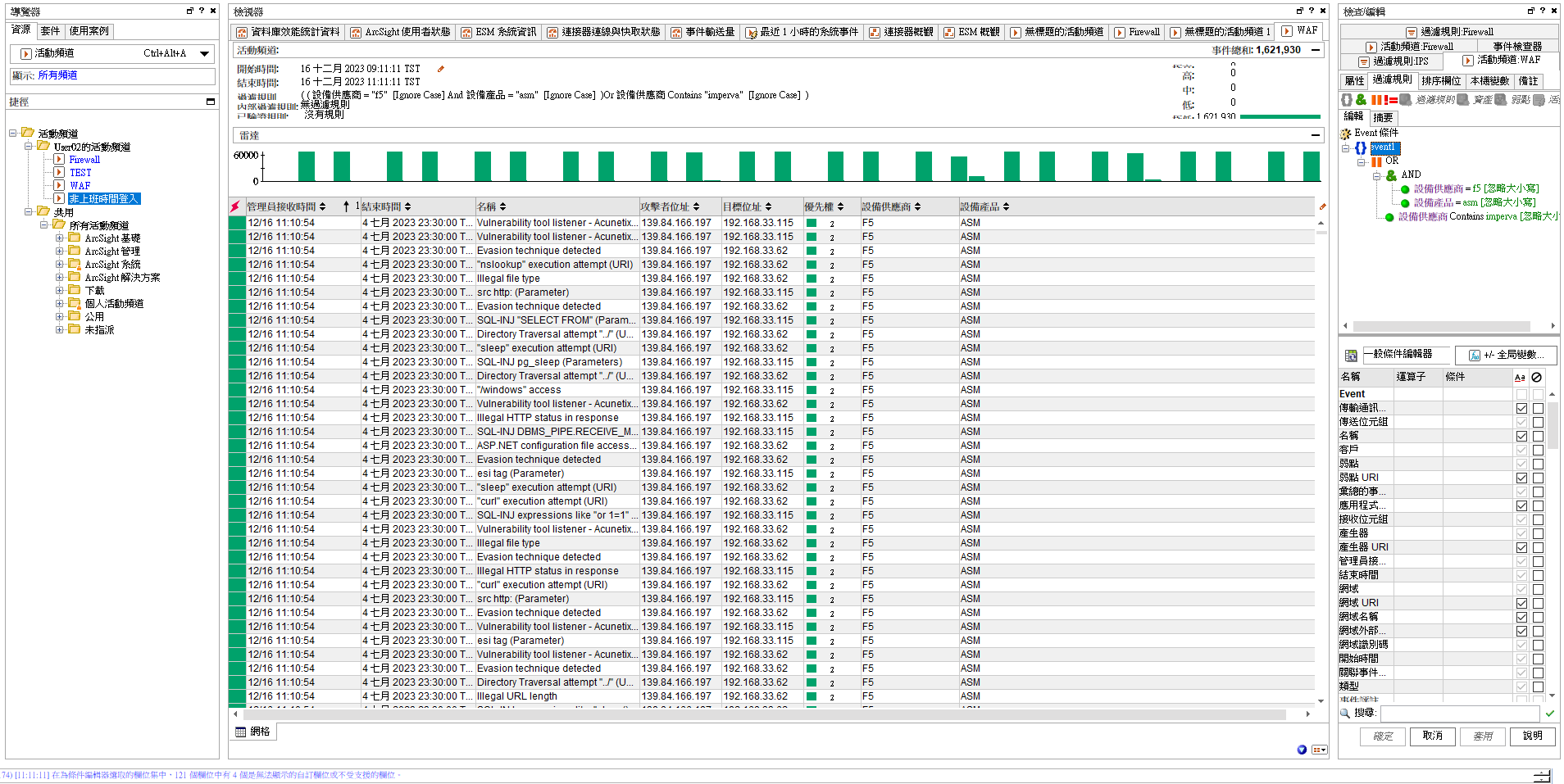Collapse the 雷達 radar section
This screenshot has width=1564, height=784.
pos(1316,135)
